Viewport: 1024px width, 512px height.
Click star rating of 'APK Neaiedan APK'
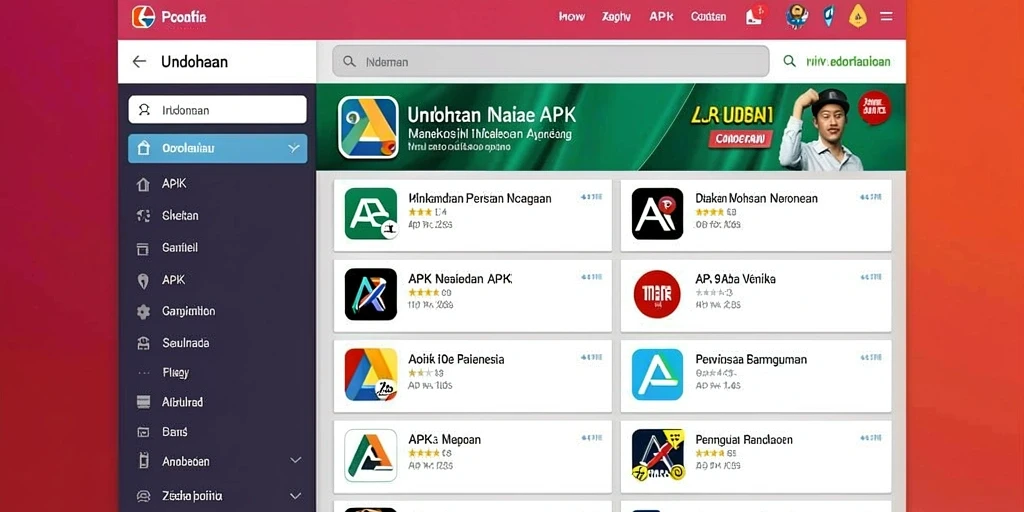pyautogui.click(x=423, y=293)
